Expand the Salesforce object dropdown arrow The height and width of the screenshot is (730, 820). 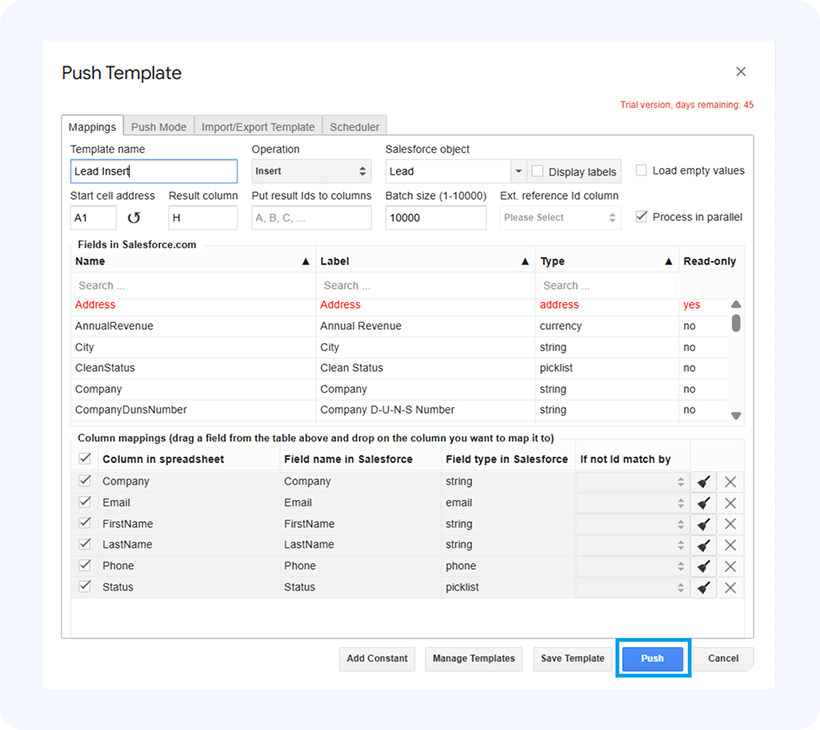click(517, 171)
